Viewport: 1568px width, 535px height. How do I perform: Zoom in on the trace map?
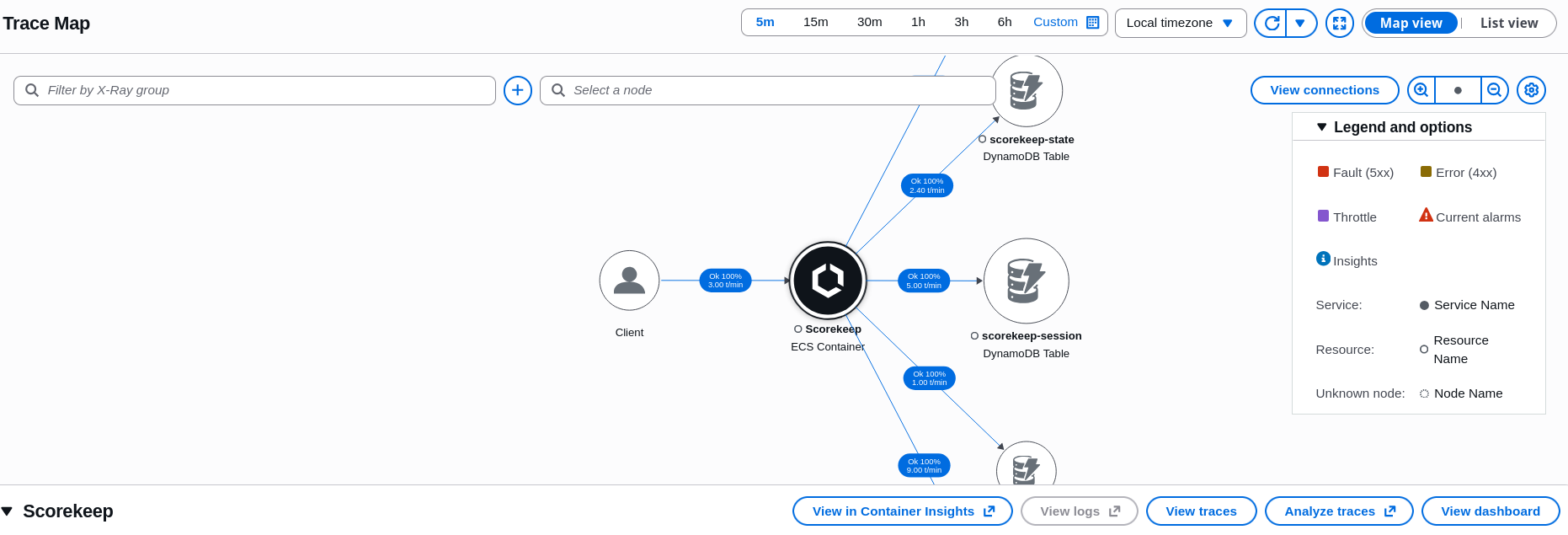click(x=1421, y=90)
